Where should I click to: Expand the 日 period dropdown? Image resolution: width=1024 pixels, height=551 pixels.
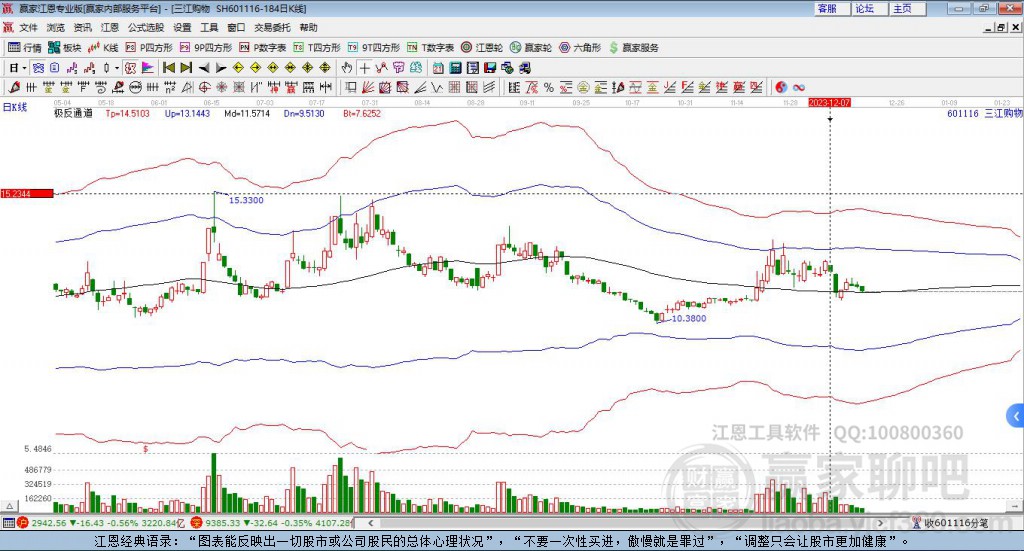(x=24, y=68)
